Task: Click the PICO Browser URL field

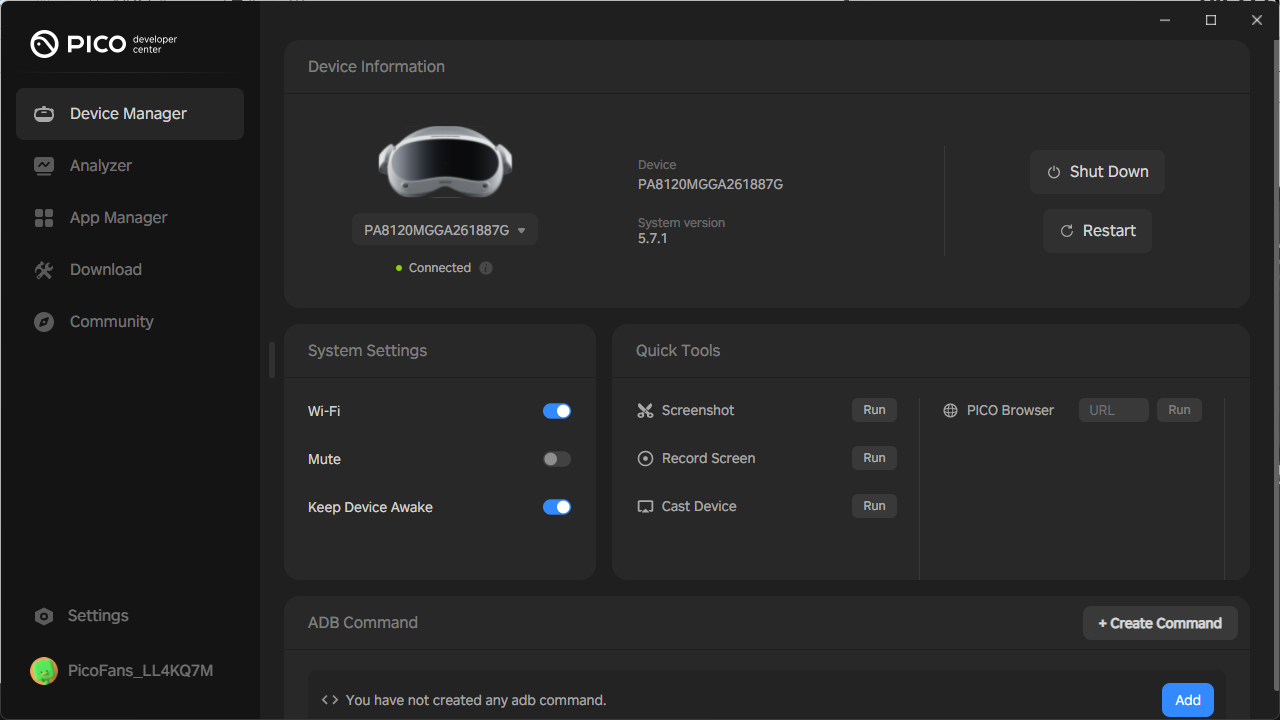Action: coord(1114,410)
